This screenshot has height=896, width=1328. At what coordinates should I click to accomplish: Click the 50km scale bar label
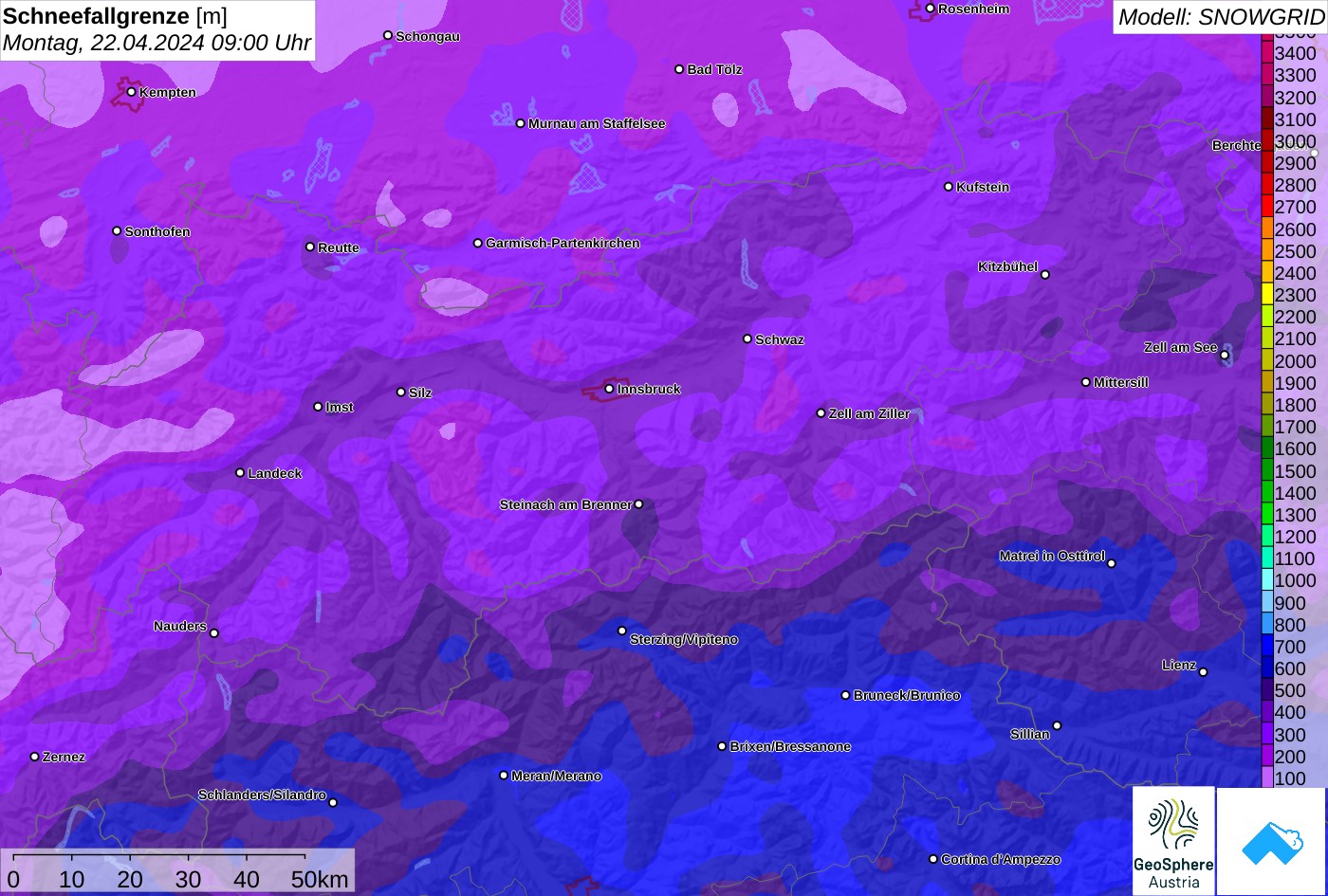[x=320, y=879]
